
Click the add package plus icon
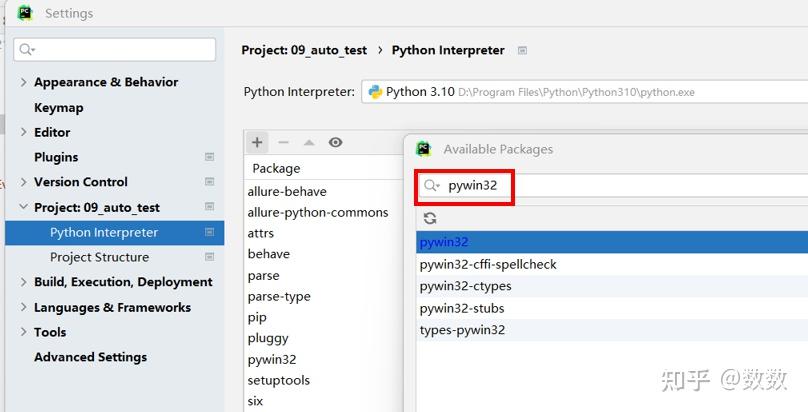click(x=257, y=143)
